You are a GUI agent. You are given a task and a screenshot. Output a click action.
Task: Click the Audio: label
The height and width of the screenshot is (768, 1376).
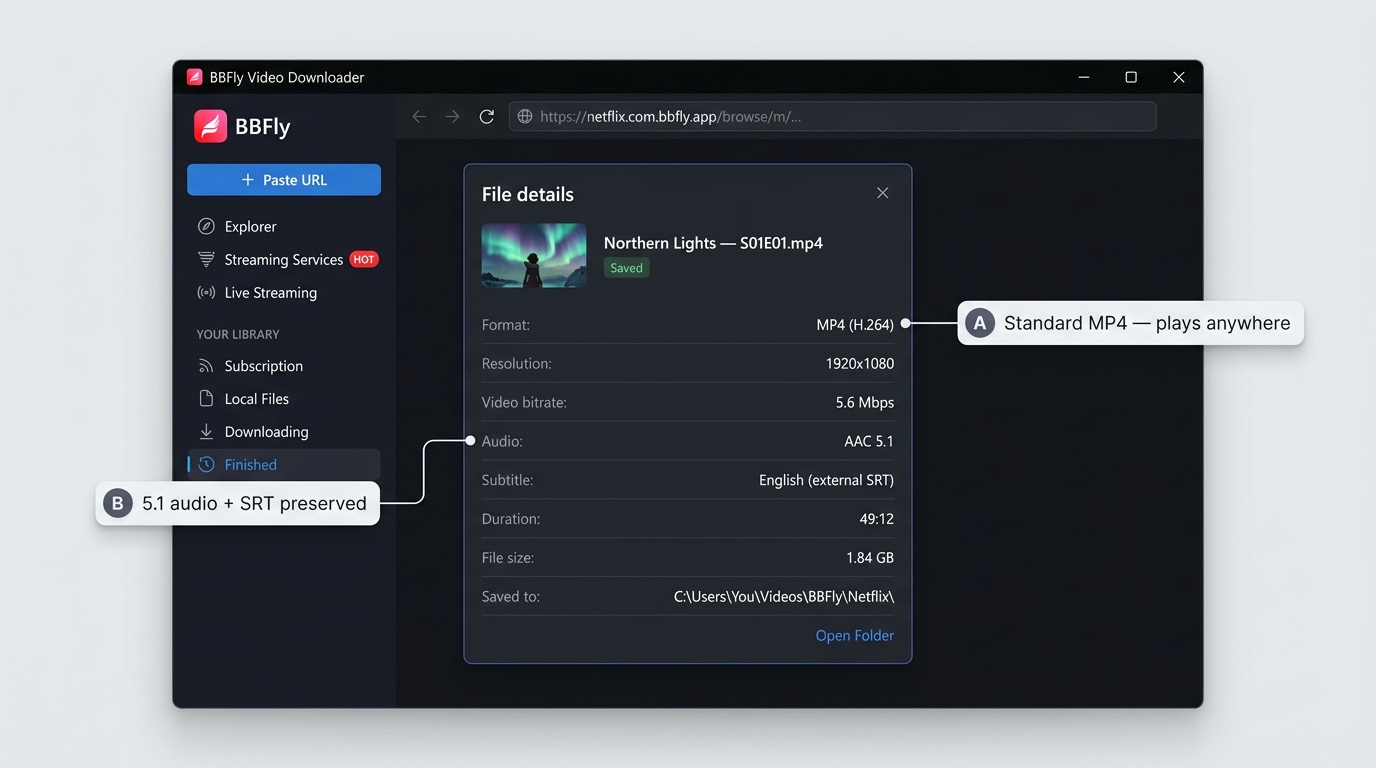coord(502,441)
